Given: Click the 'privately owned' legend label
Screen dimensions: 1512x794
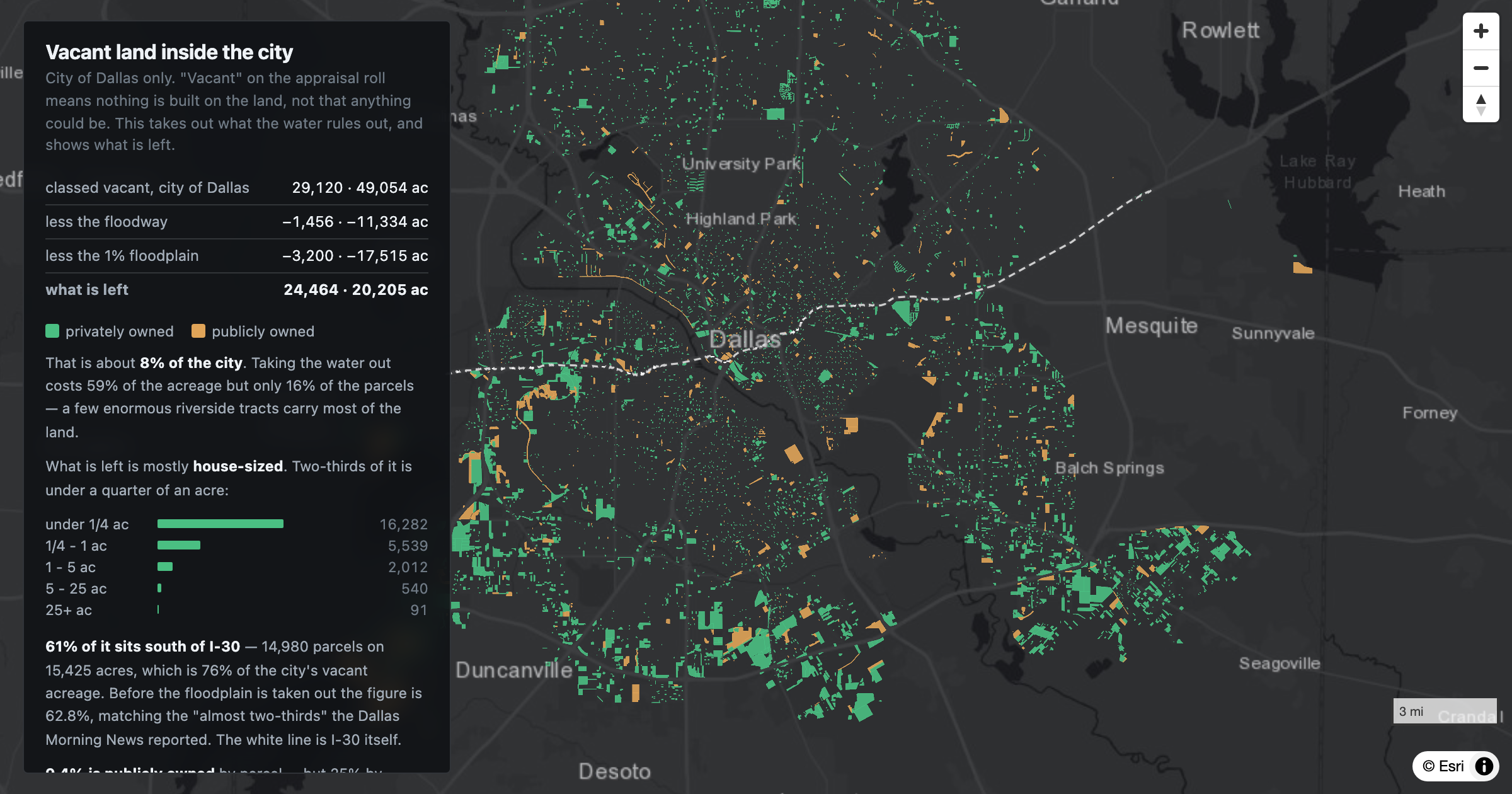Looking at the screenshot, I should tap(120, 331).
